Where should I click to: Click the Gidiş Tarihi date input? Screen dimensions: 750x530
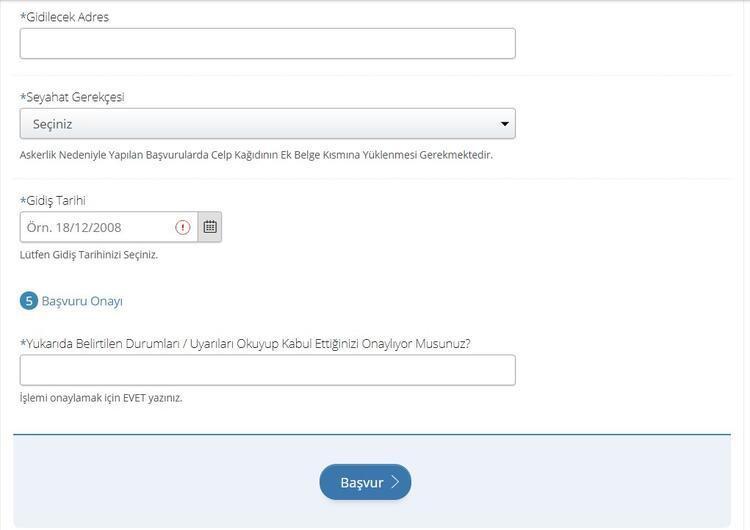click(98, 227)
